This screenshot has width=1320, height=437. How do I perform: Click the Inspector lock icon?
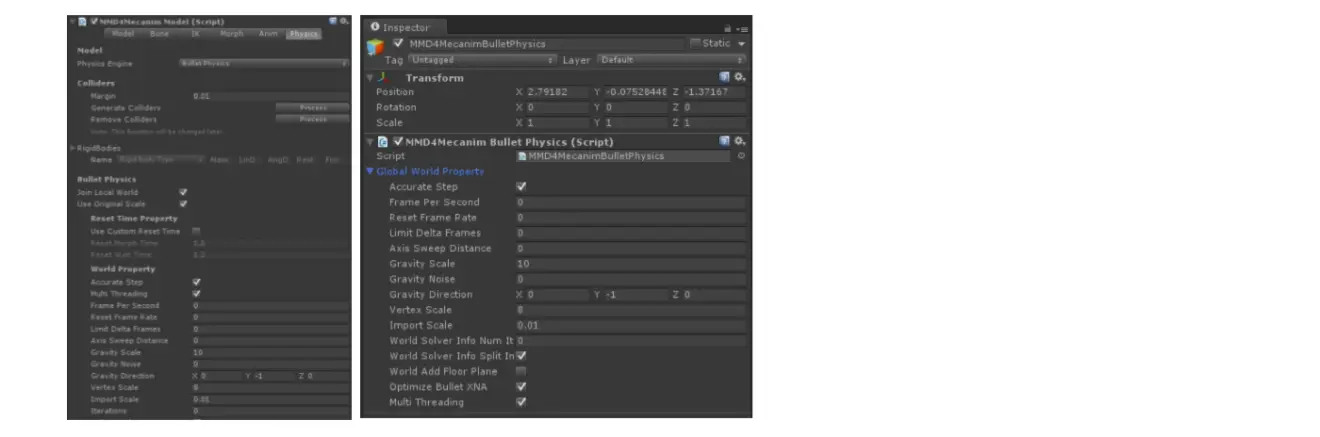click(728, 28)
